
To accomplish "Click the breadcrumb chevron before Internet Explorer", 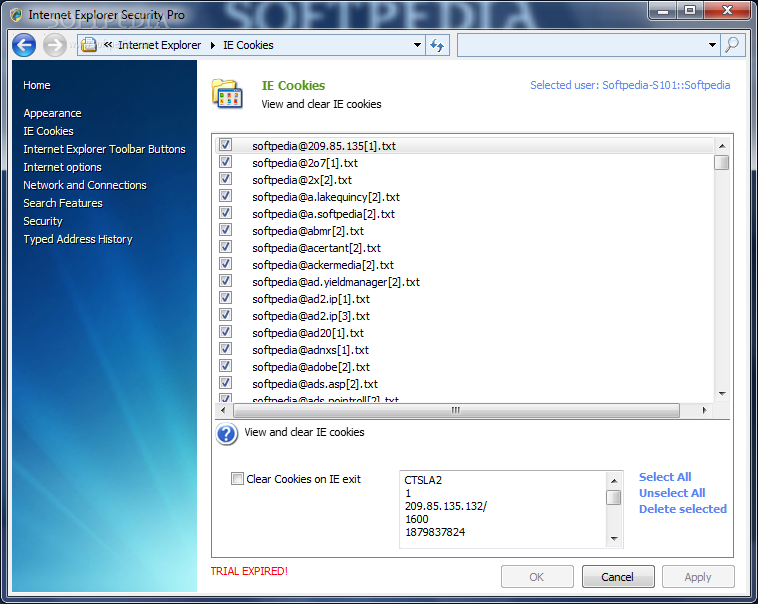I will pyautogui.click(x=108, y=44).
